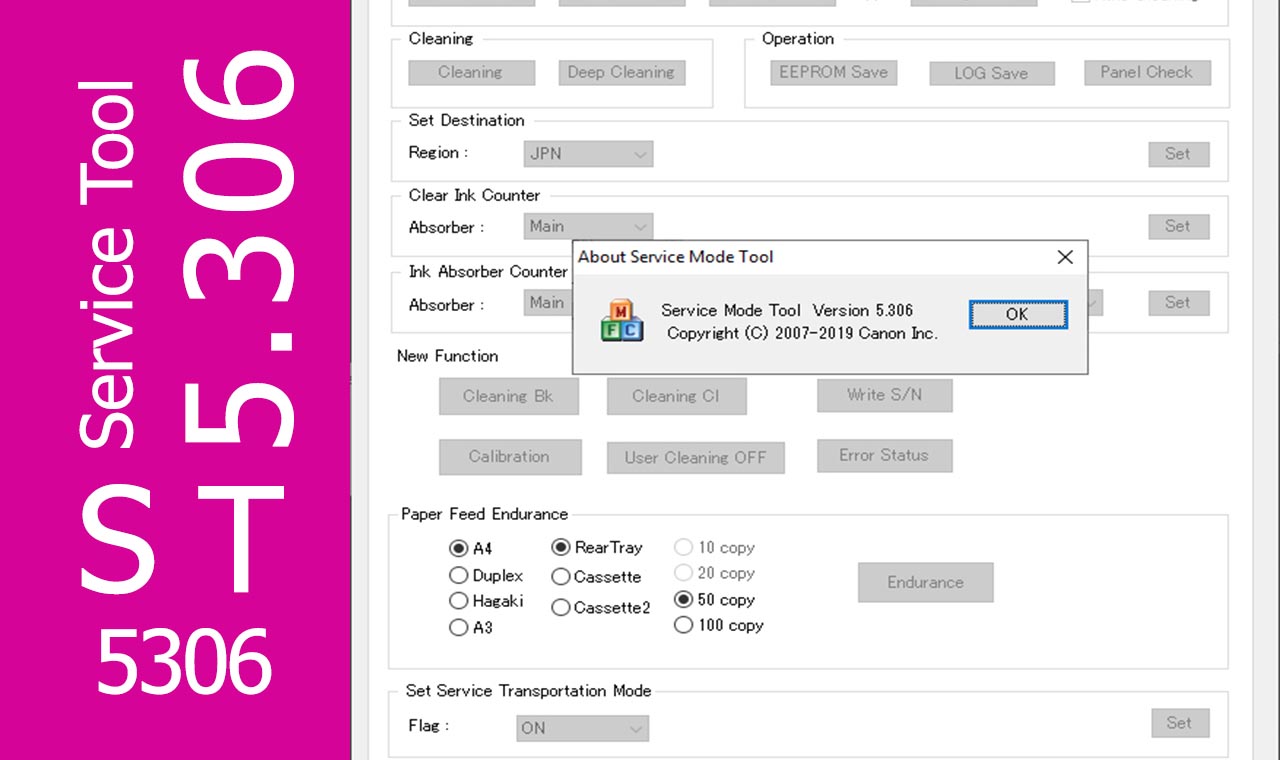Click the Error Status button
Viewport: 1280px width, 760px height.
tap(884, 455)
